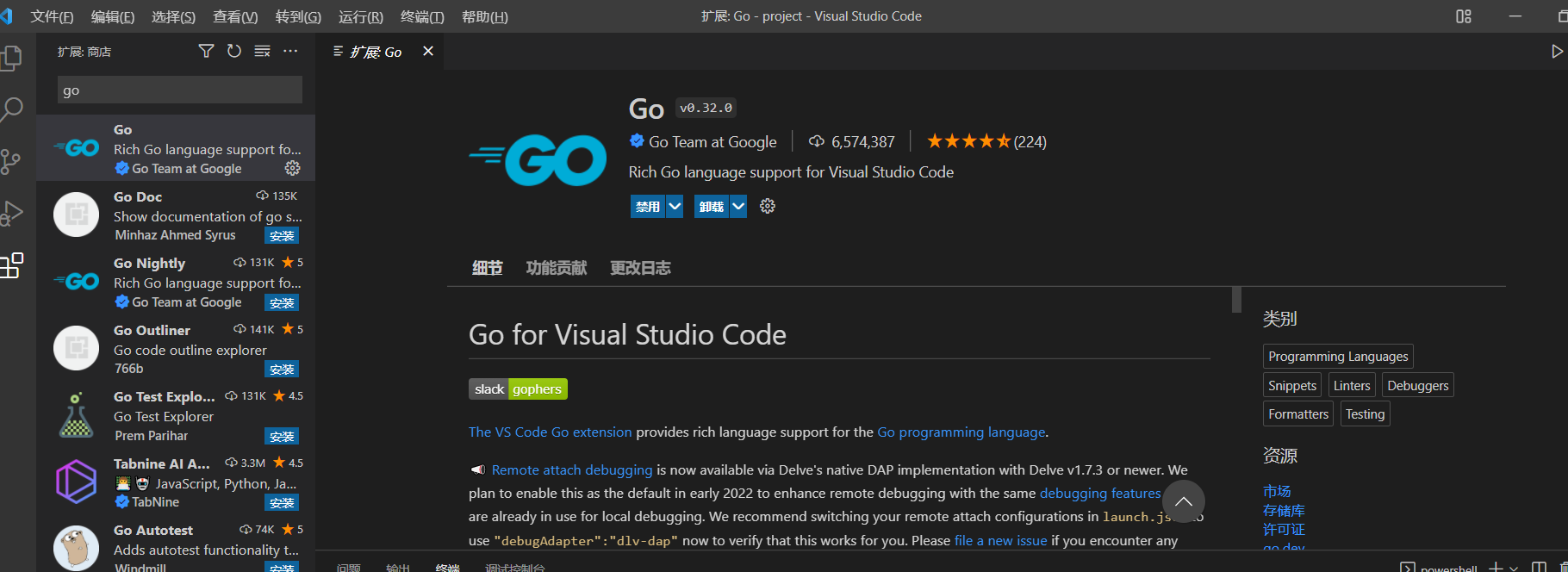The image size is (1568, 572).
Task: Click gear icon beside the uninstall button
Action: [x=768, y=206]
